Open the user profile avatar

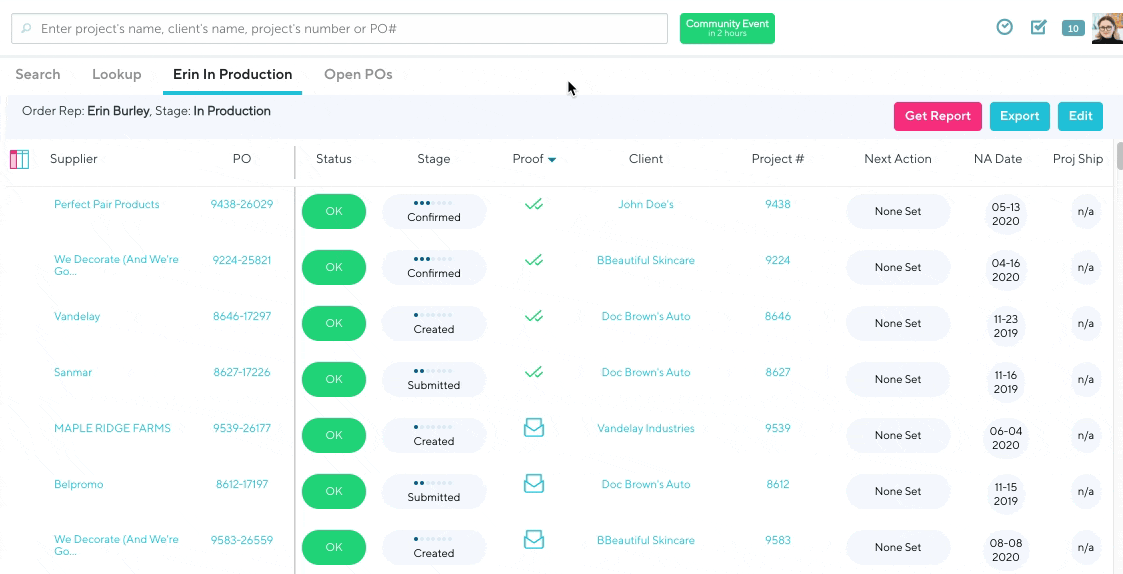point(1106,28)
